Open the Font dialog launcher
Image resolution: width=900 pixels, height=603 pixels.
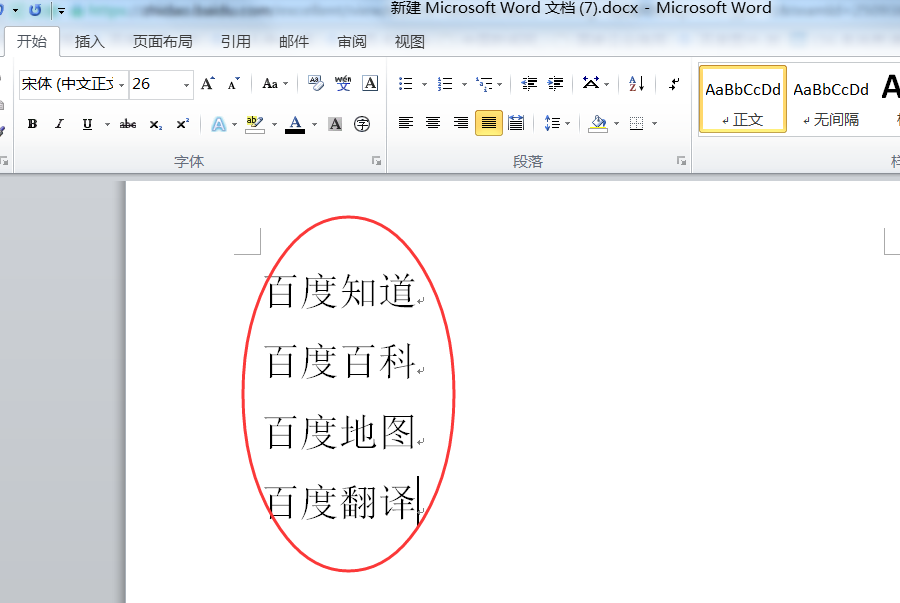(377, 161)
